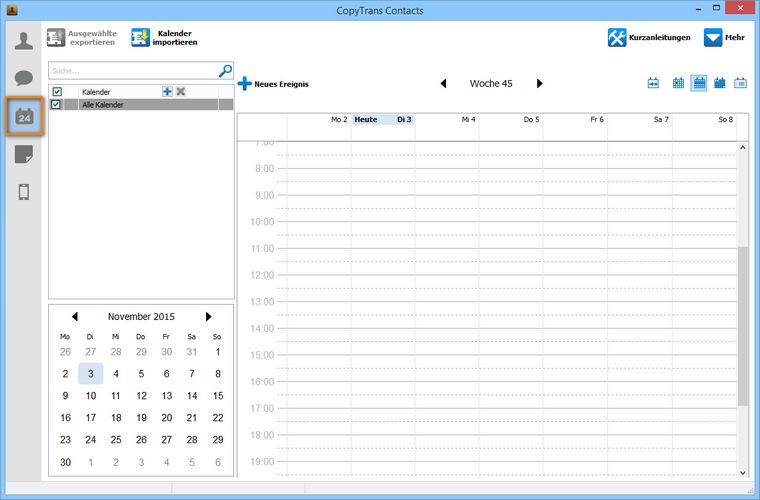Click the Mo 2 day column header
The width and height of the screenshot is (760, 500).
pyautogui.click(x=319, y=120)
